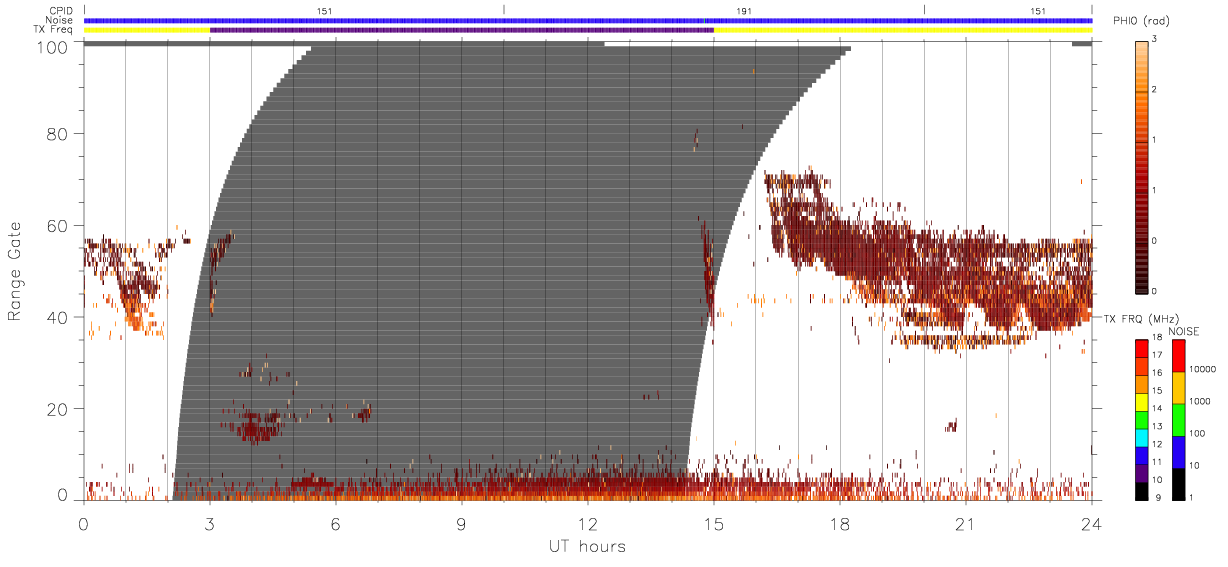Select the green 13–14 MHz swatch in the TX FRQ legend
The width and height of the screenshot is (1228, 567).
1141,419
